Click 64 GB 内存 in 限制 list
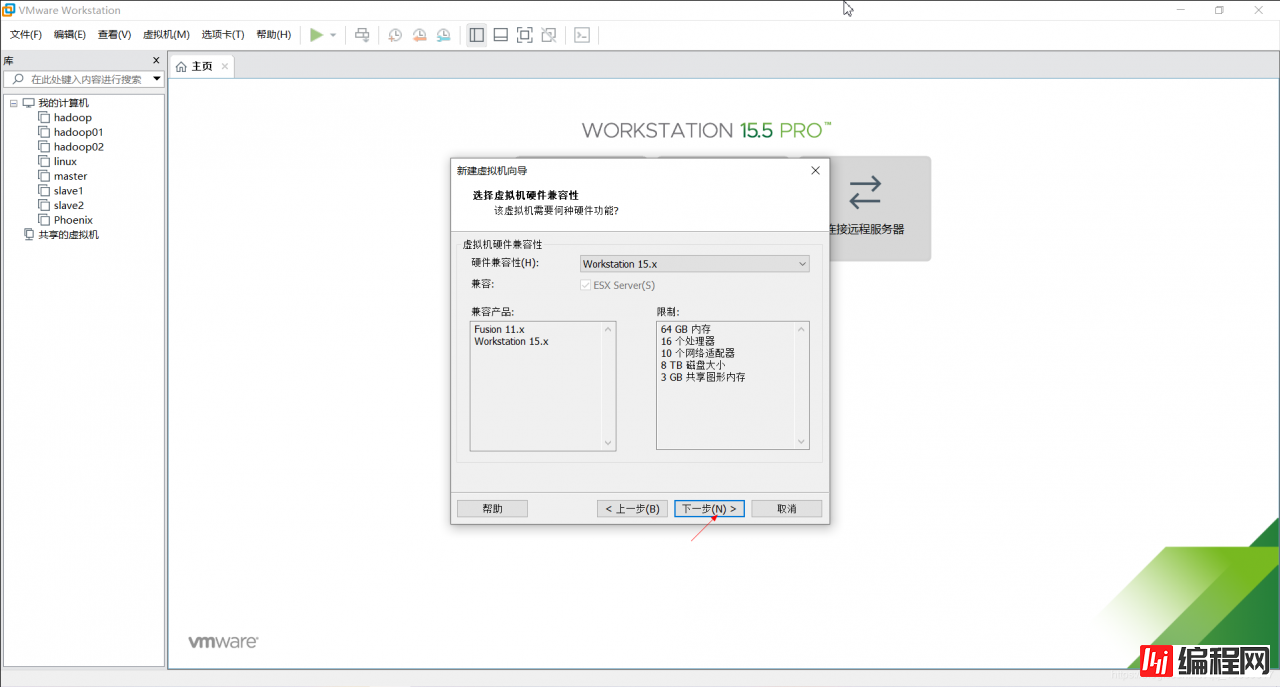This screenshot has height=687, width=1280. point(685,329)
